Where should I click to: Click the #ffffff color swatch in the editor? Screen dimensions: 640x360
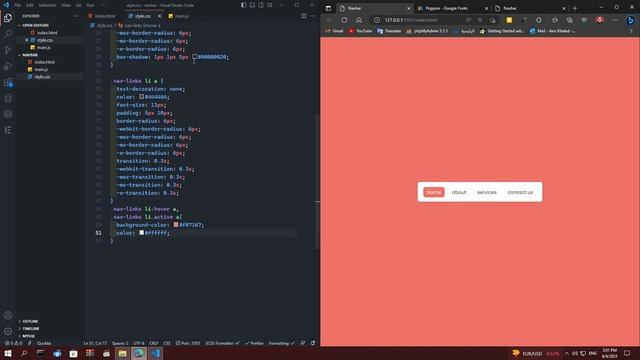coord(142,233)
